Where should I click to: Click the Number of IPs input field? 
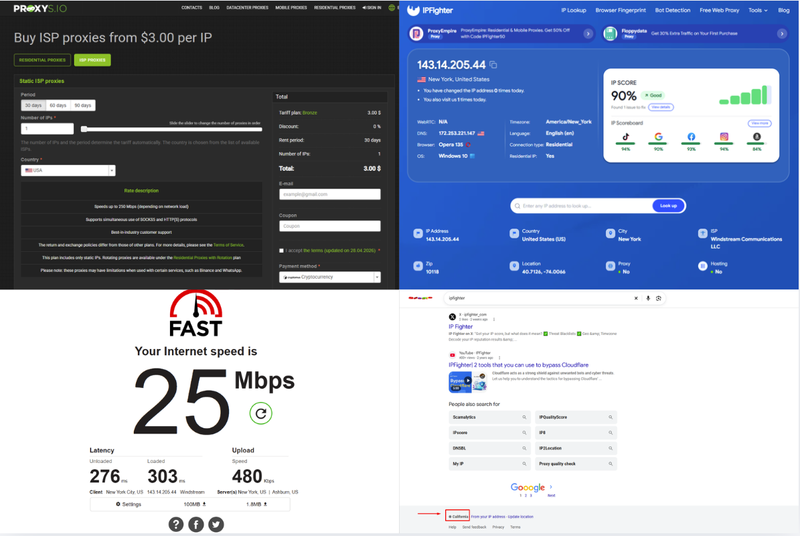point(47,129)
